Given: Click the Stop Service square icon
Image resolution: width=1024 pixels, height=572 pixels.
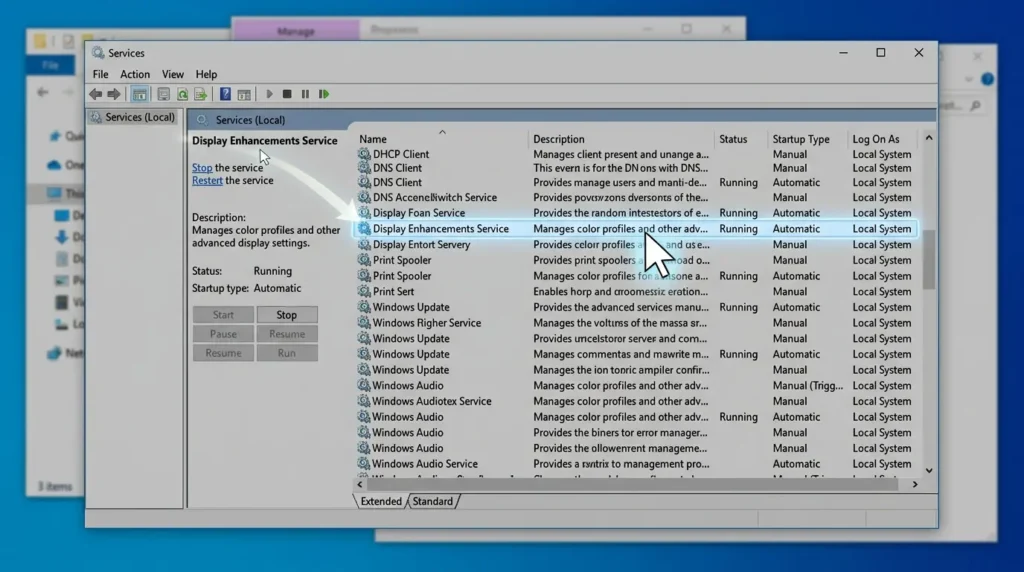Looking at the screenshot, I should [x=287, y=94].
